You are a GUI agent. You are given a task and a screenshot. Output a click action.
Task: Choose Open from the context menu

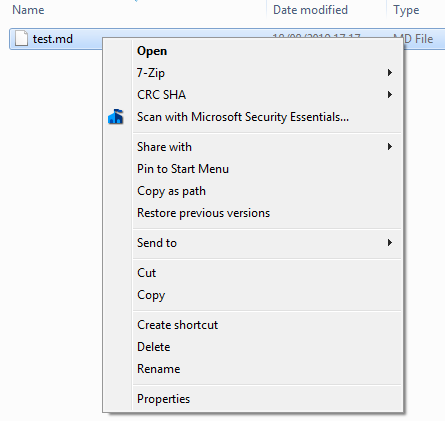pos(252,51)
